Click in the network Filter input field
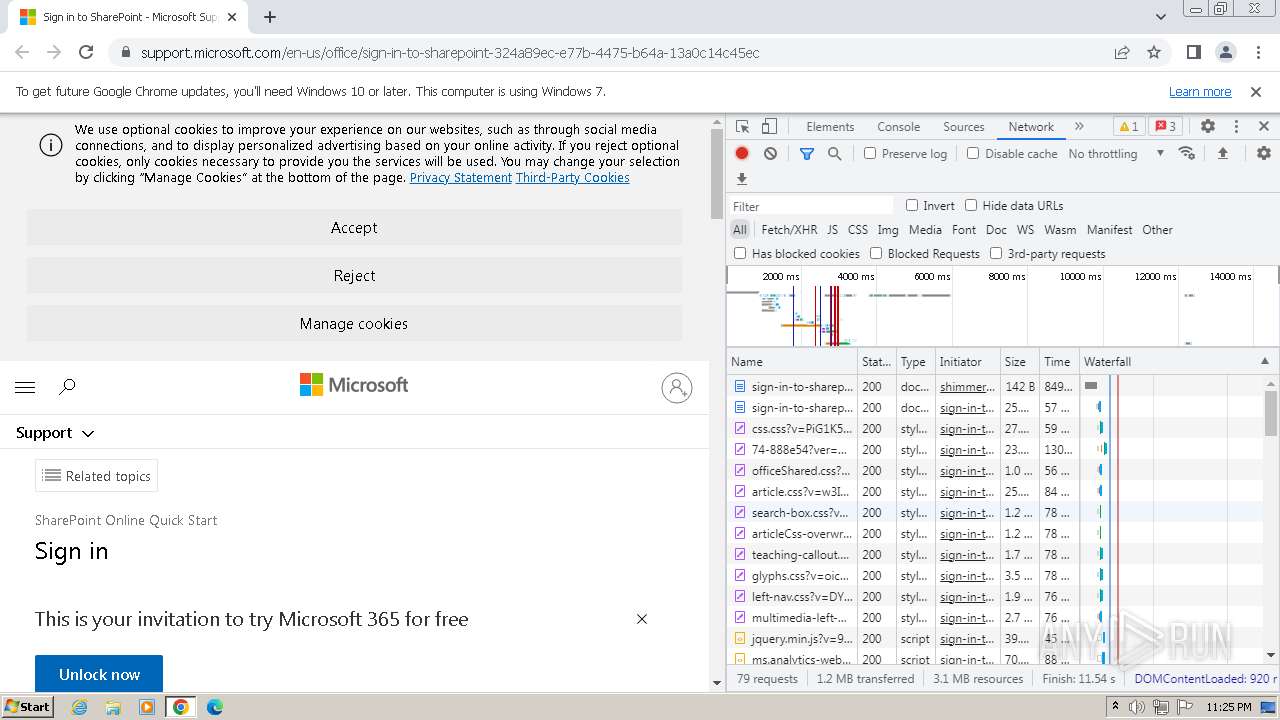 click(811, 206)
